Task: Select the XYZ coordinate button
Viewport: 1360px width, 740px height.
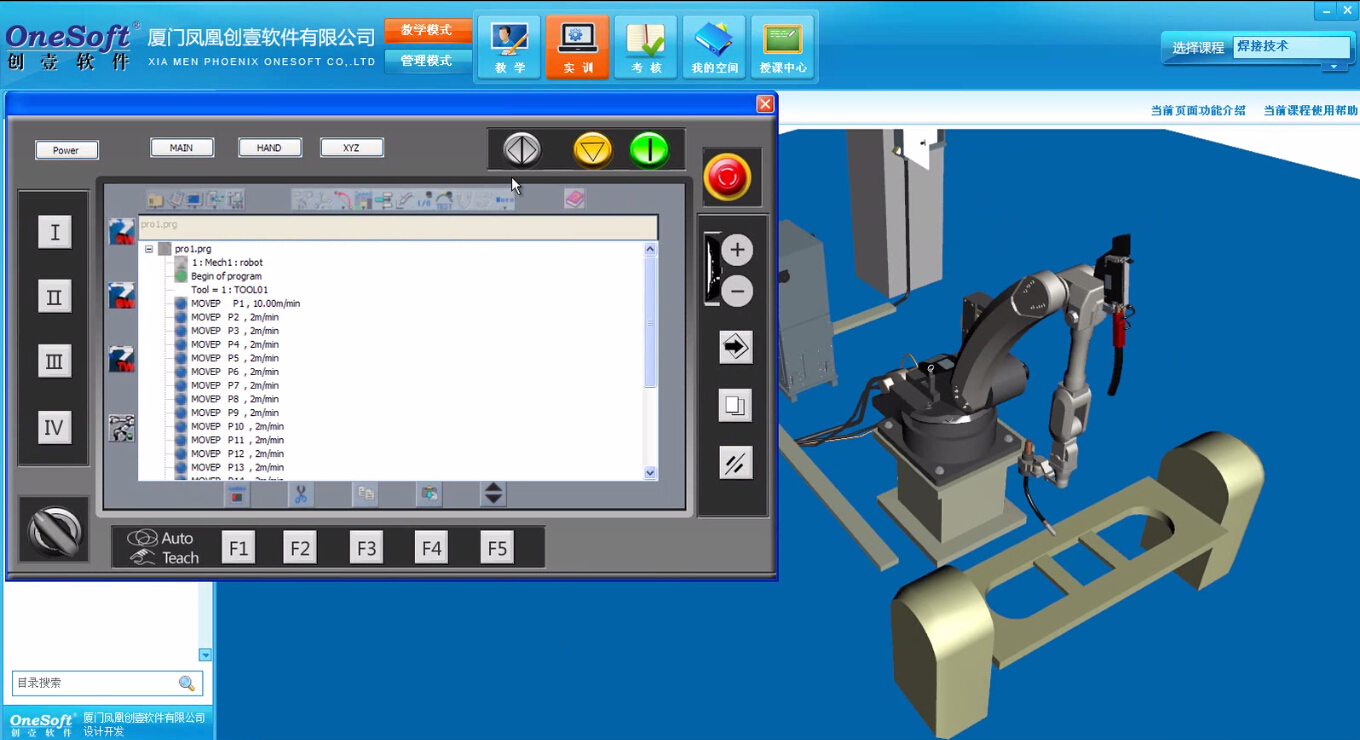Action: [x=351, y=148]
